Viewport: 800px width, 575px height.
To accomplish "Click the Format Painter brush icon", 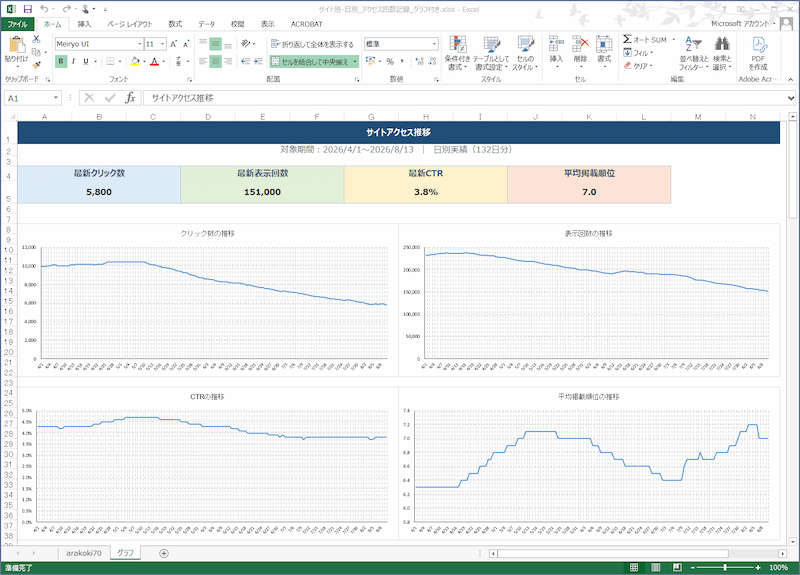I will (36, 65).
